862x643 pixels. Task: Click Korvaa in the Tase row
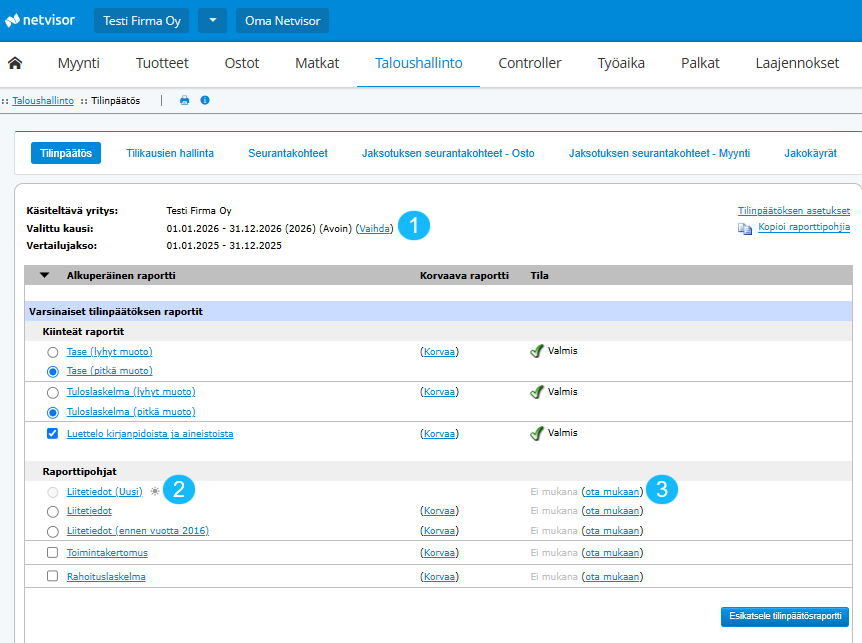pyautogui.click(x=439, y=352)
